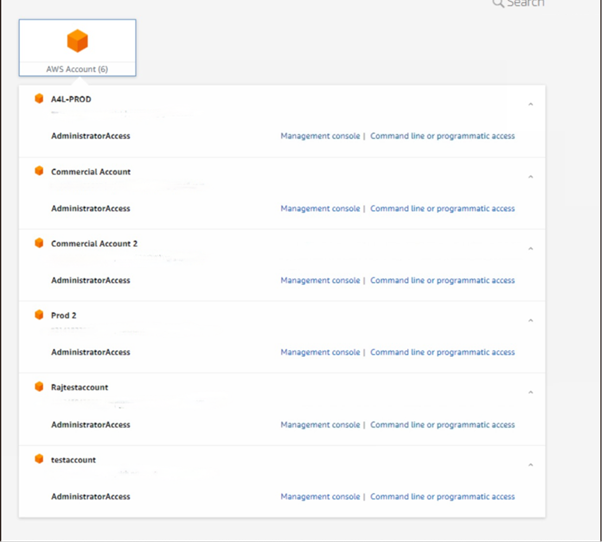Click AdministratorAccess under Commercial Account 2
This screenshot has width=602, height=542.
coord(91,280)
